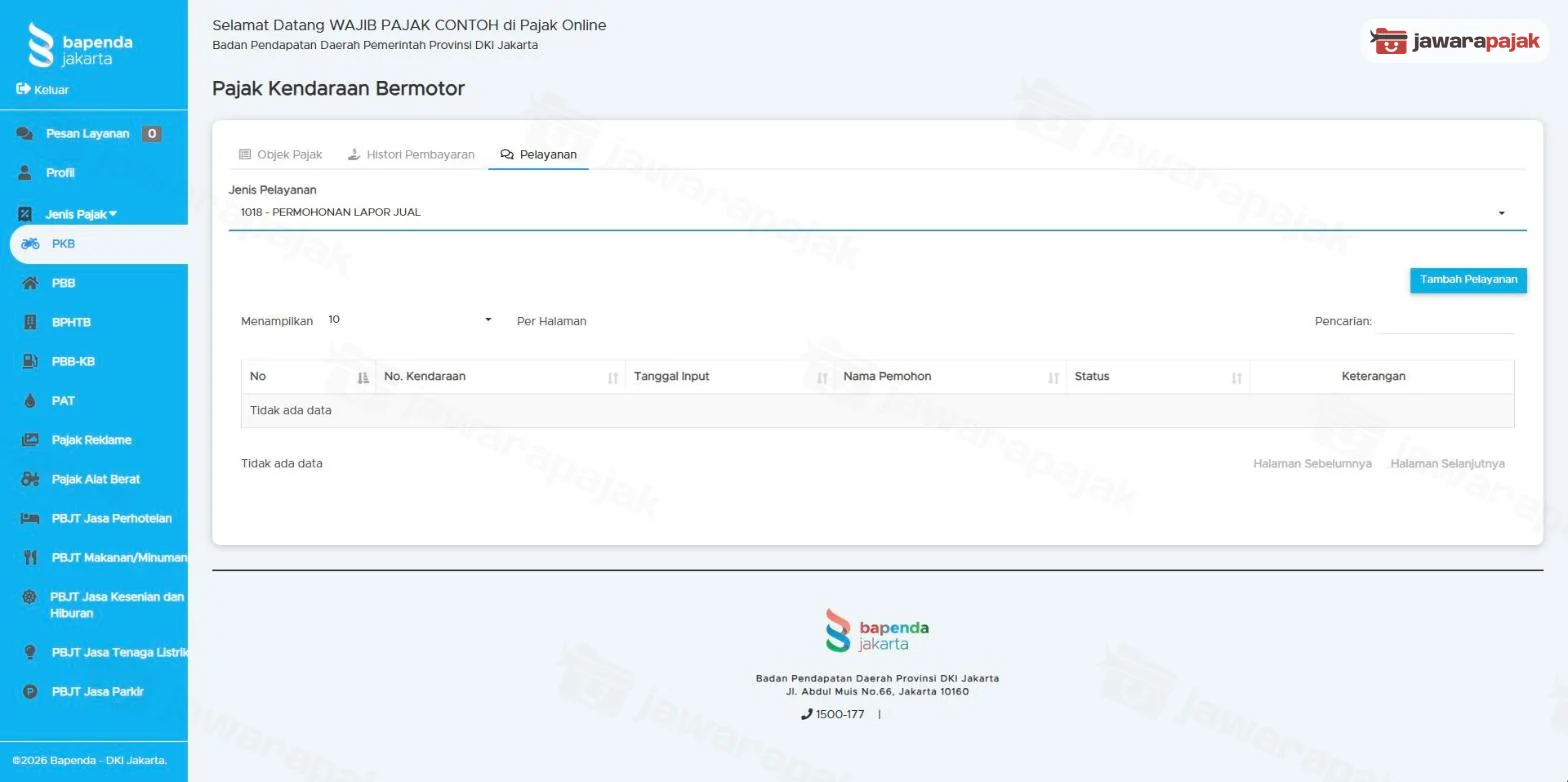
Task: Switch to the Objek Pajak tab
Action: click(280, 155)
